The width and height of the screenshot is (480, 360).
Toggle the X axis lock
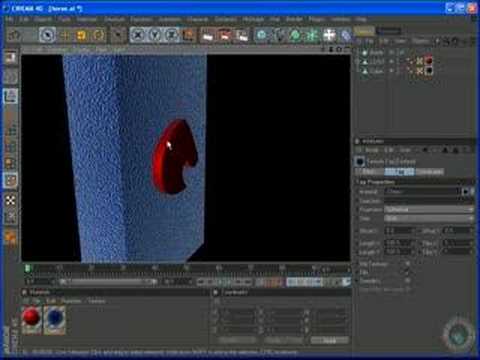pyautogui.click(x=138, y=35)
